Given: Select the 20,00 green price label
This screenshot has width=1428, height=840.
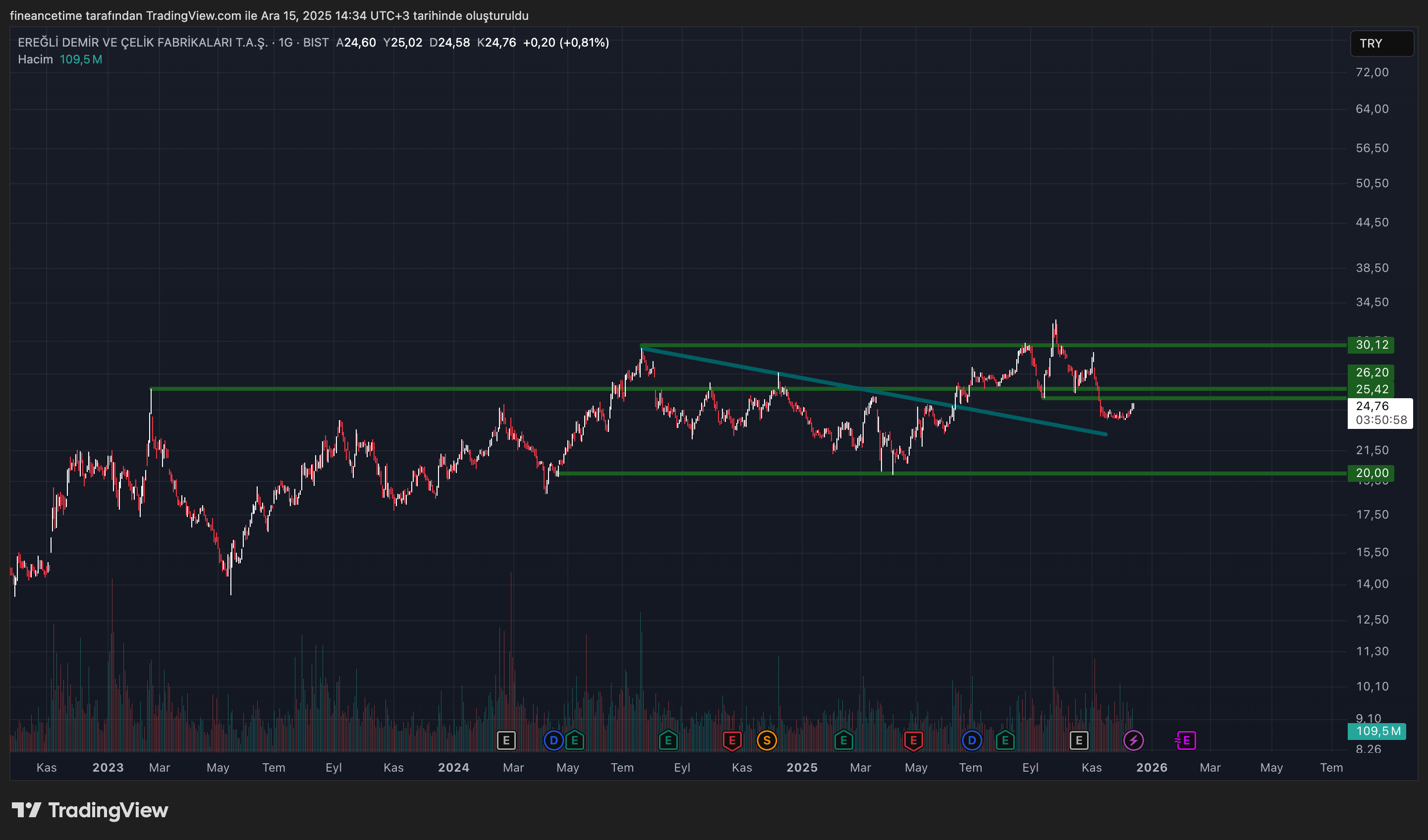Looking at the screenshot, I should 1371,473.
